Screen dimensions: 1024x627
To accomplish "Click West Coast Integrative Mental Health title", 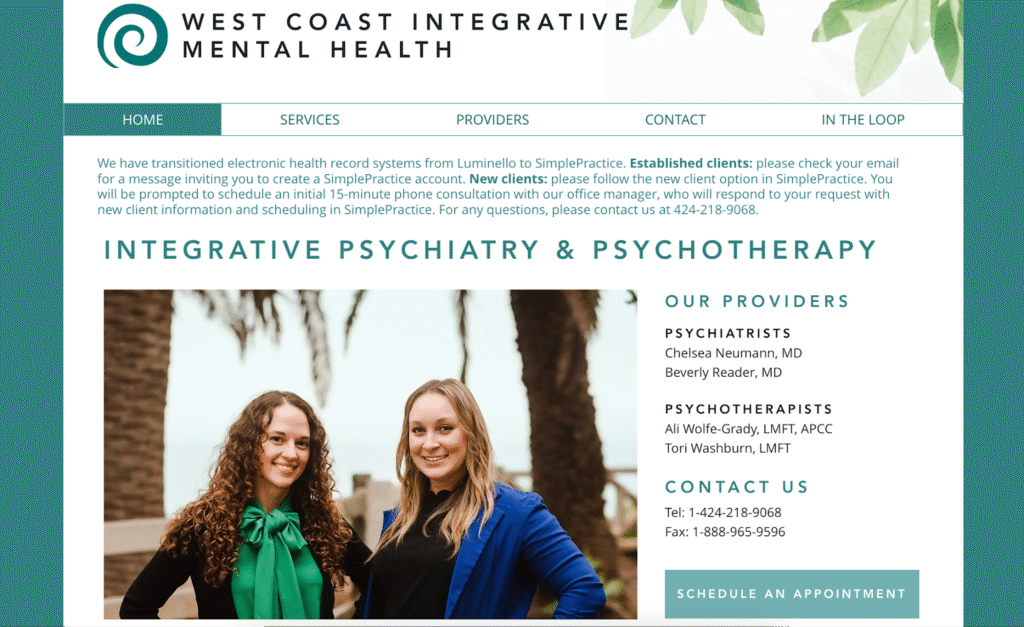I will [406, 35].
